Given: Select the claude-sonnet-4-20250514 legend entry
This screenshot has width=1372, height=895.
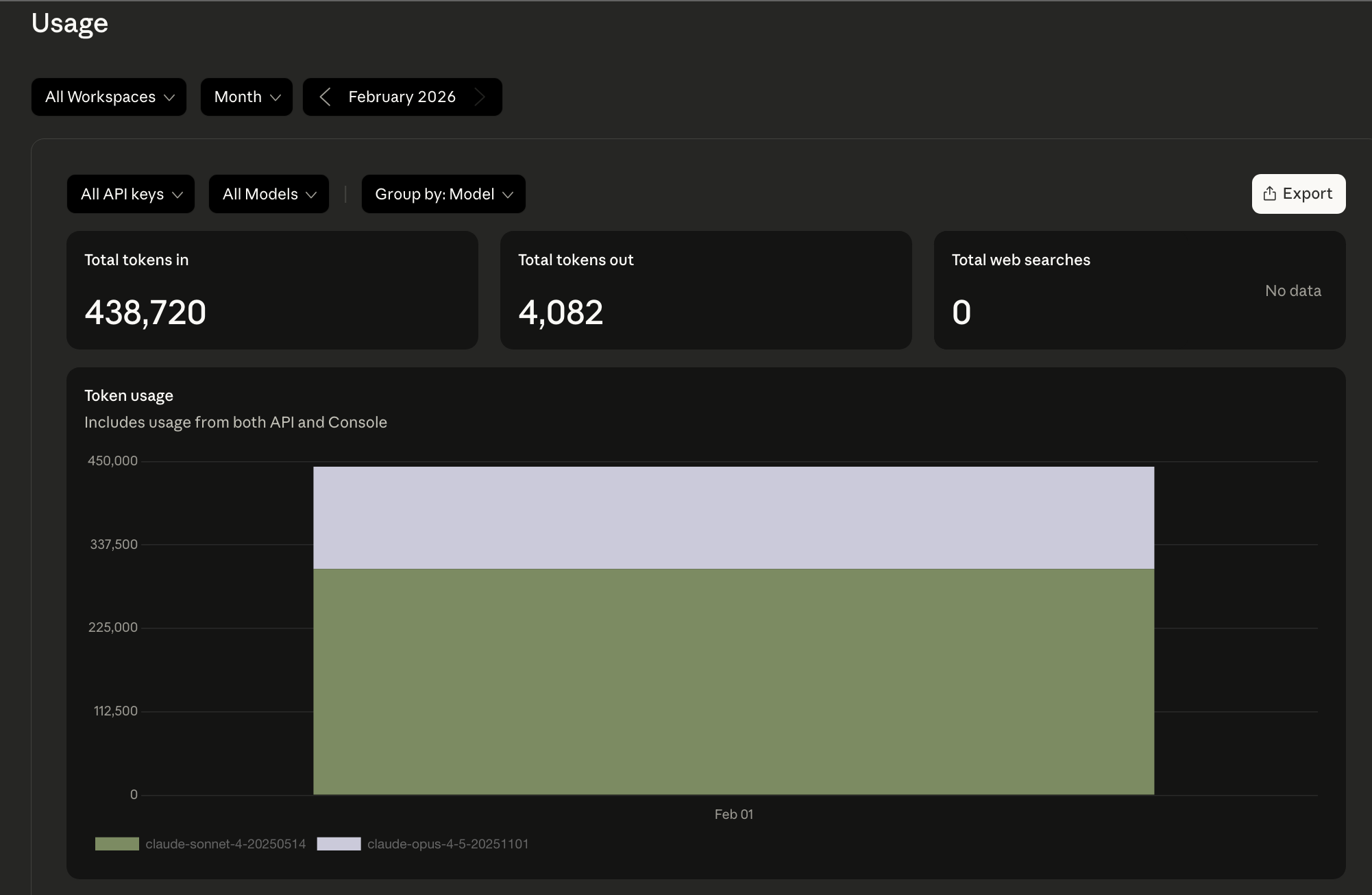Looking at the screenshot, I should tap(226, 844).
